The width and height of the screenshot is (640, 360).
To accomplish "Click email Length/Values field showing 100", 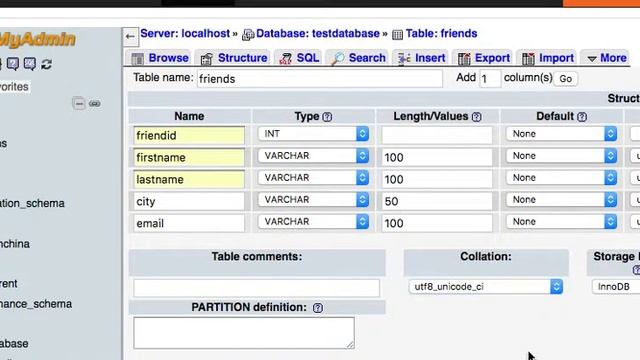I will 437,223.
